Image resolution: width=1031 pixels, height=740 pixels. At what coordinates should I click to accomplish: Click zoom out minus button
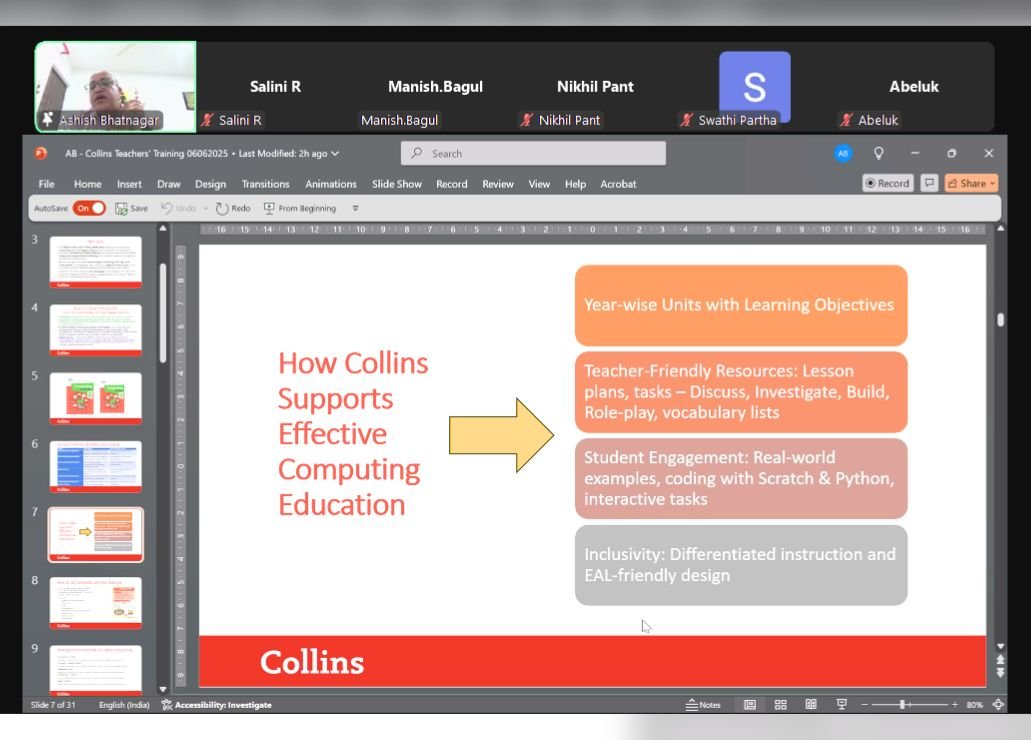pyautogui.click(x=865, y=704)
